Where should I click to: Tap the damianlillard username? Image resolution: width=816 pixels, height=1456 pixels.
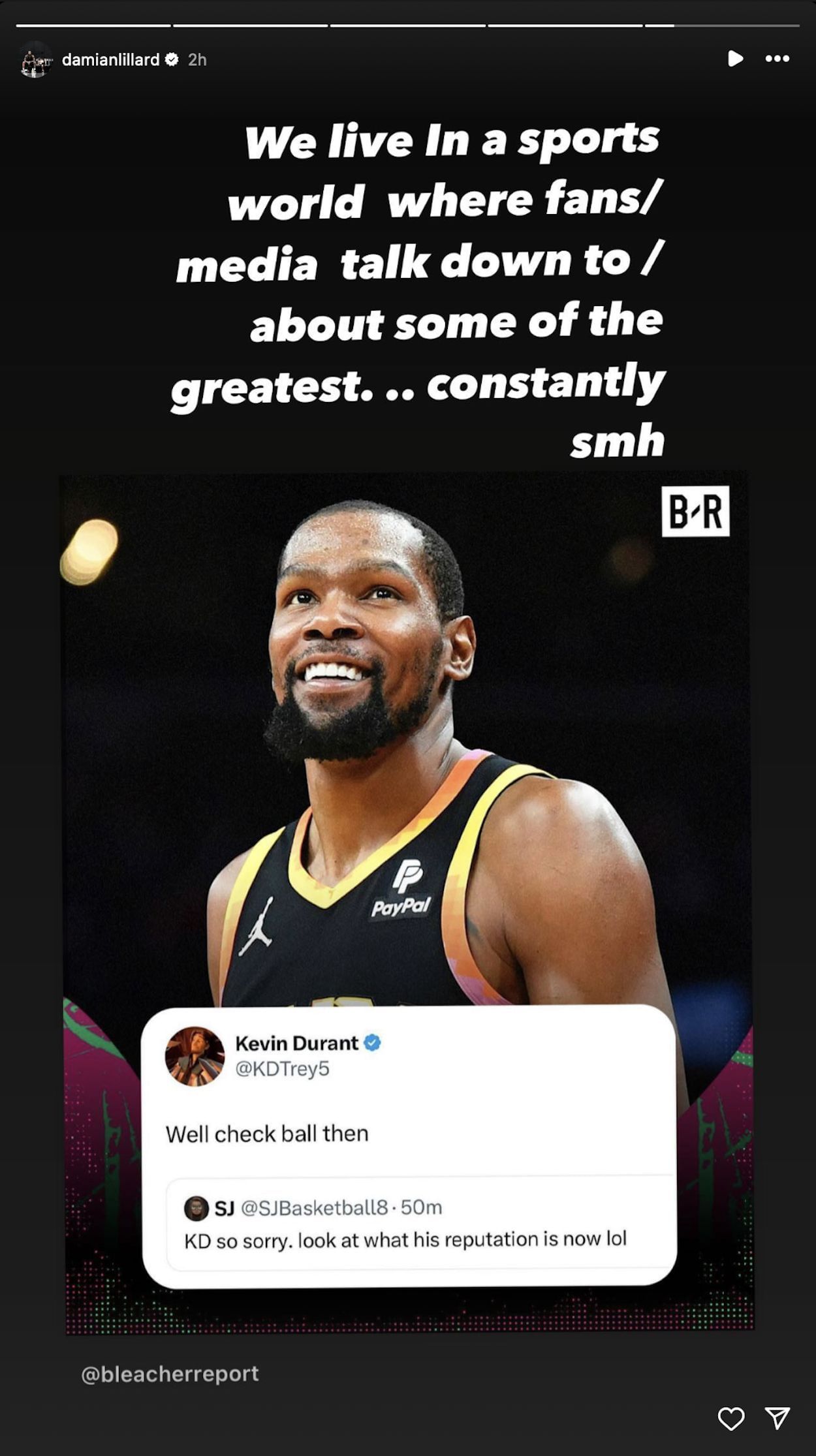[110, 59]
